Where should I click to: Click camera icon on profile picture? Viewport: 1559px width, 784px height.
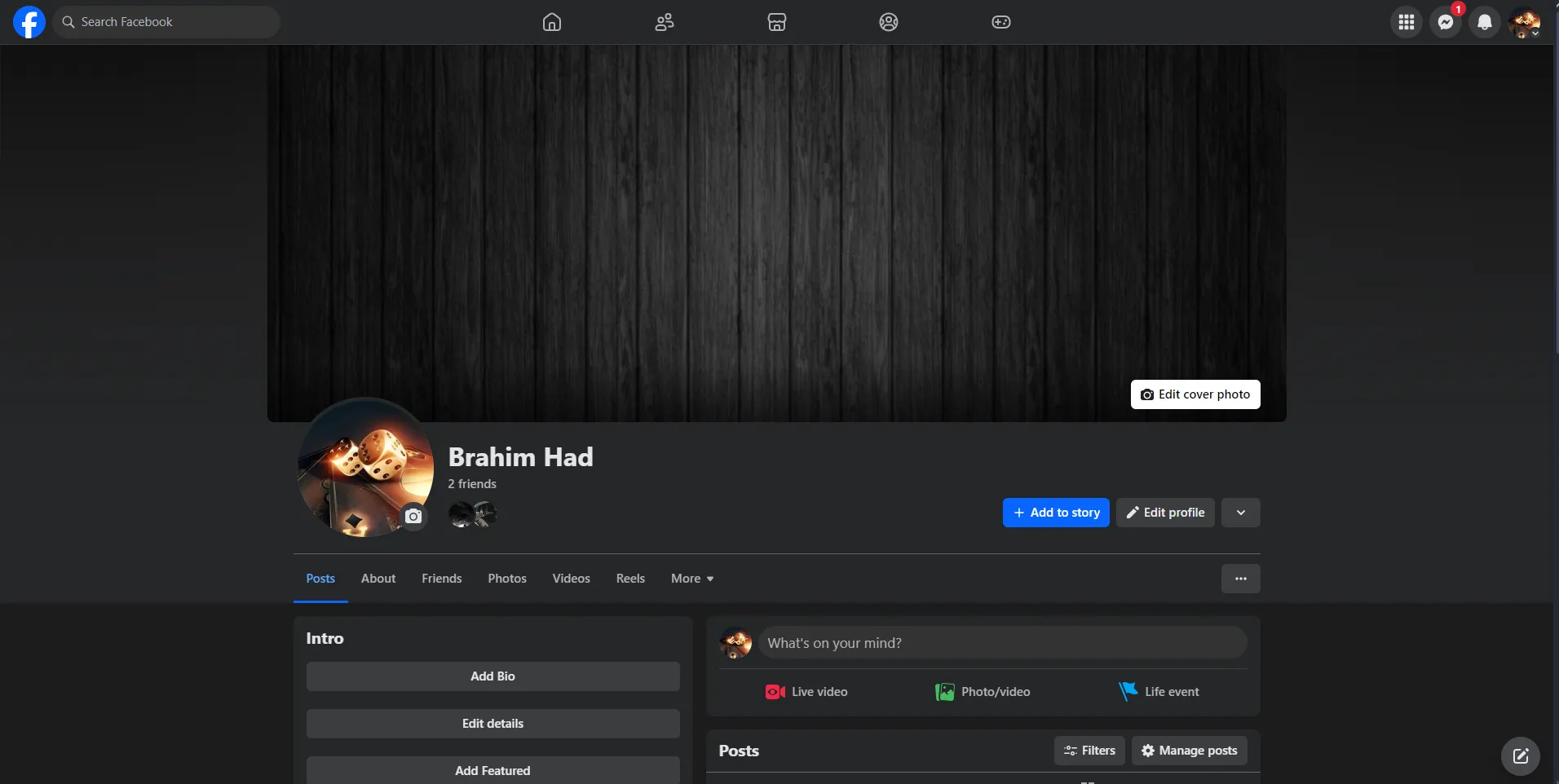click(x=413, y=516)
